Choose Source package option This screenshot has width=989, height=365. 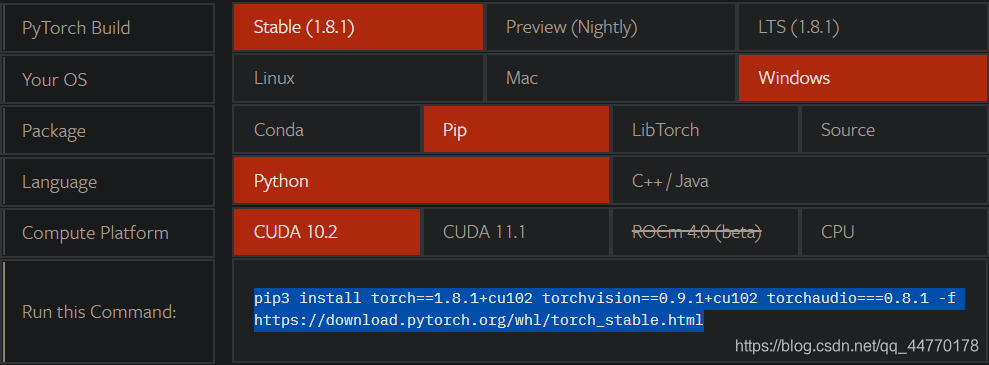coord(894,130)
